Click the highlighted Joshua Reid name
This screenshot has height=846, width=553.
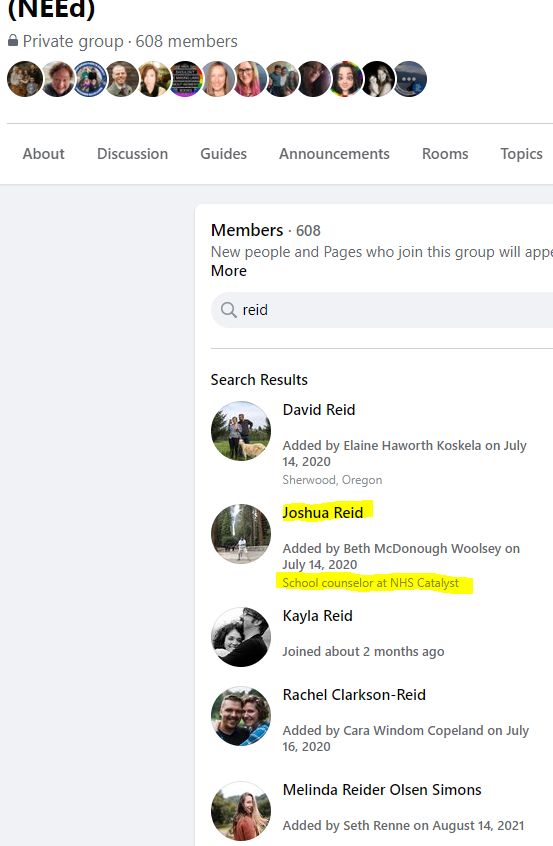point(323,513)
